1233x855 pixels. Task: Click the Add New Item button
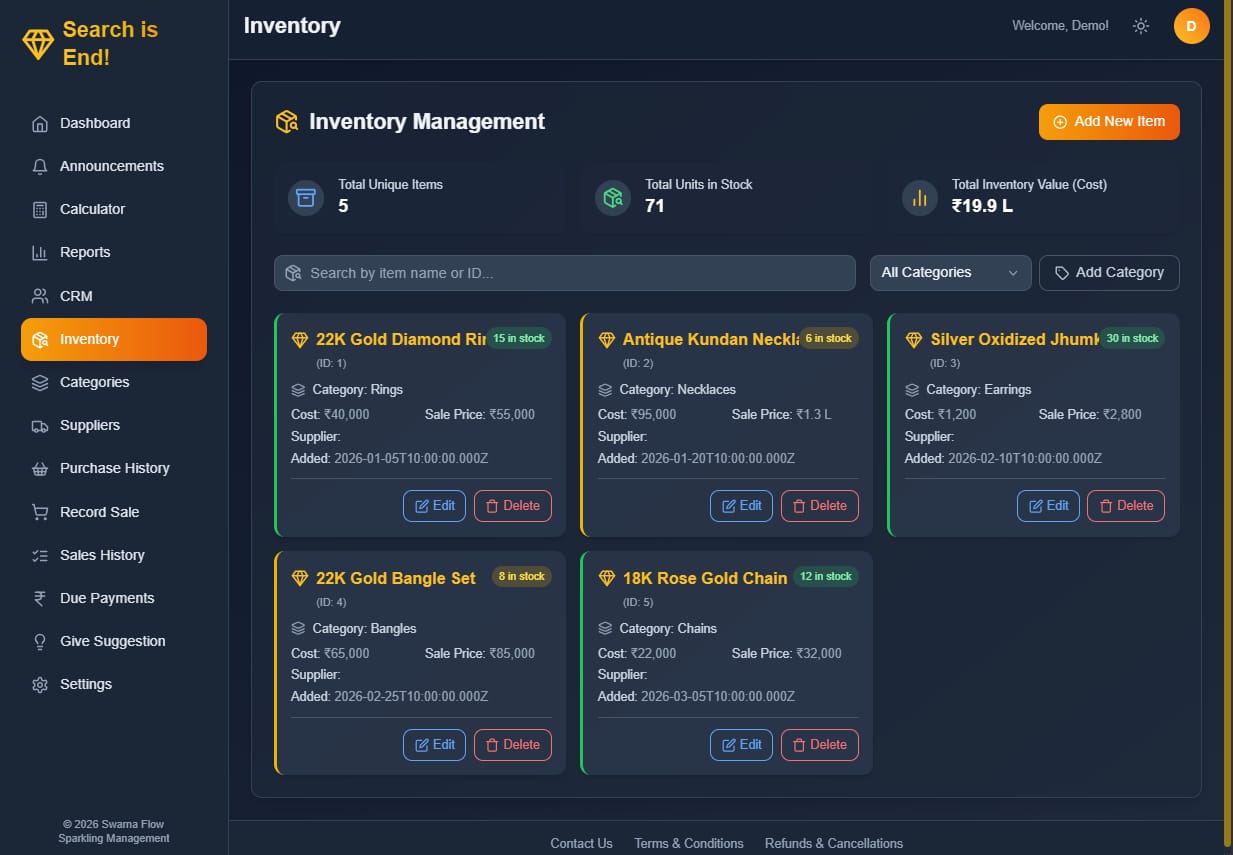pyautogui.click(x=1108, y=121)
